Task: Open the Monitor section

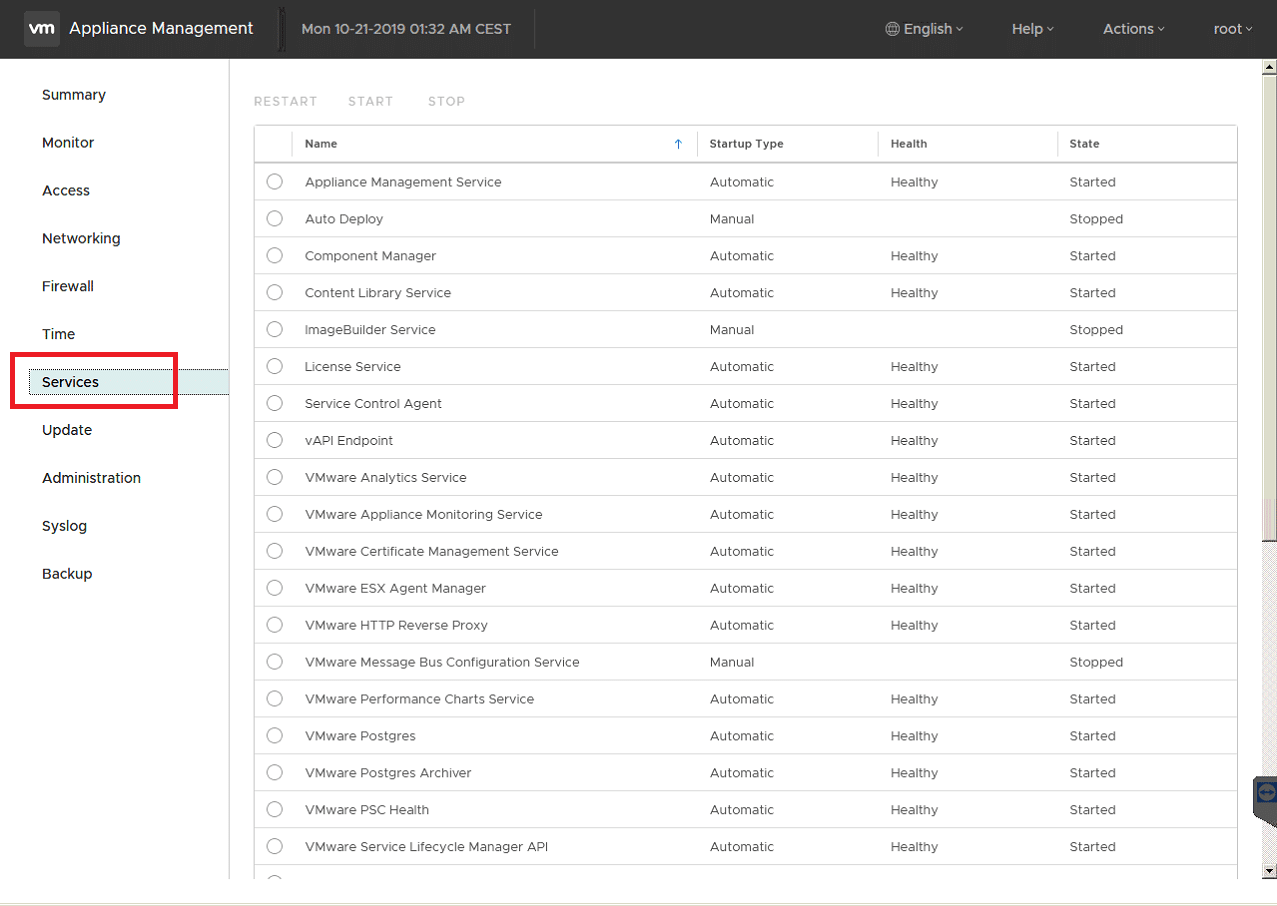Action: click(68, 143)
